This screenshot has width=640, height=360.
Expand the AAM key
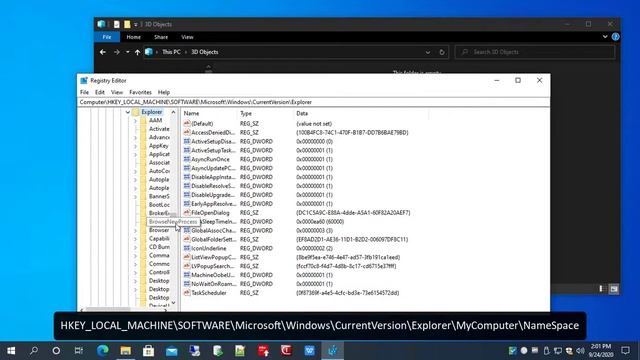(x=135, y=120)
